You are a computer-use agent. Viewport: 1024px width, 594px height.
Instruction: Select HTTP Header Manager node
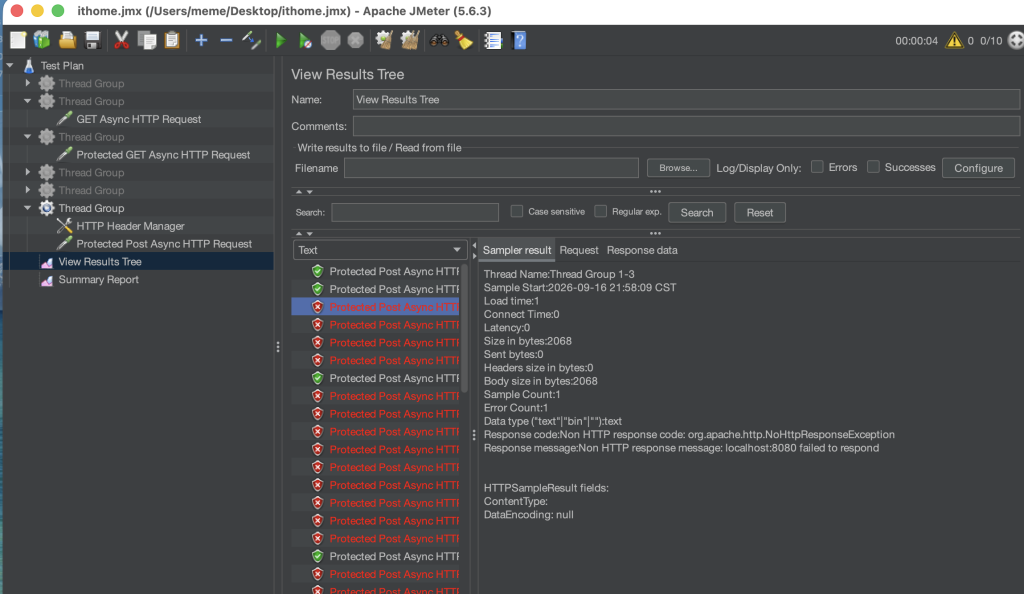pyautogui.click(x=130, y=226)
